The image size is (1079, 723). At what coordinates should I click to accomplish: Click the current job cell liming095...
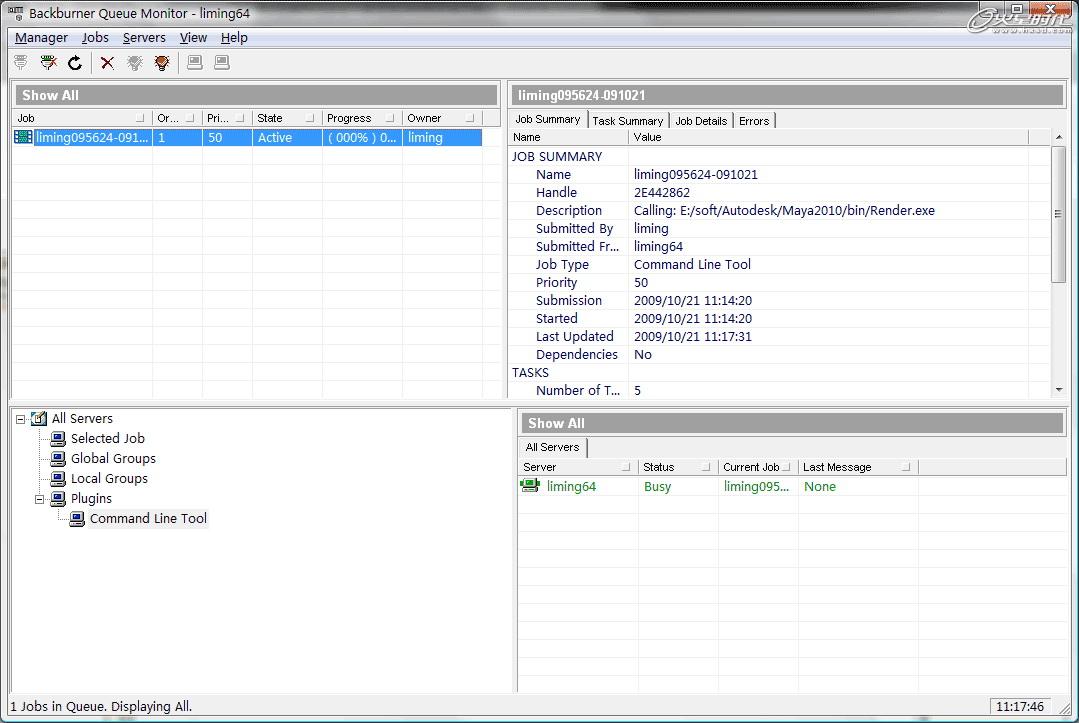pyautogui.click(x=756, y=486)
